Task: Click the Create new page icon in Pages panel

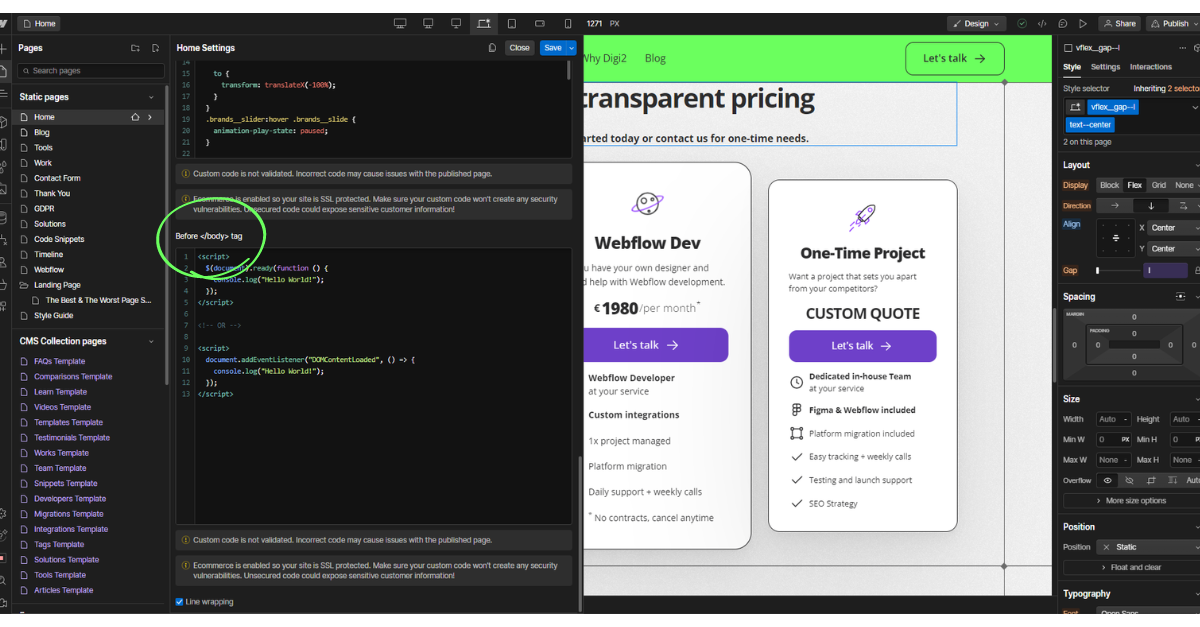Action: tap(155, 48)
